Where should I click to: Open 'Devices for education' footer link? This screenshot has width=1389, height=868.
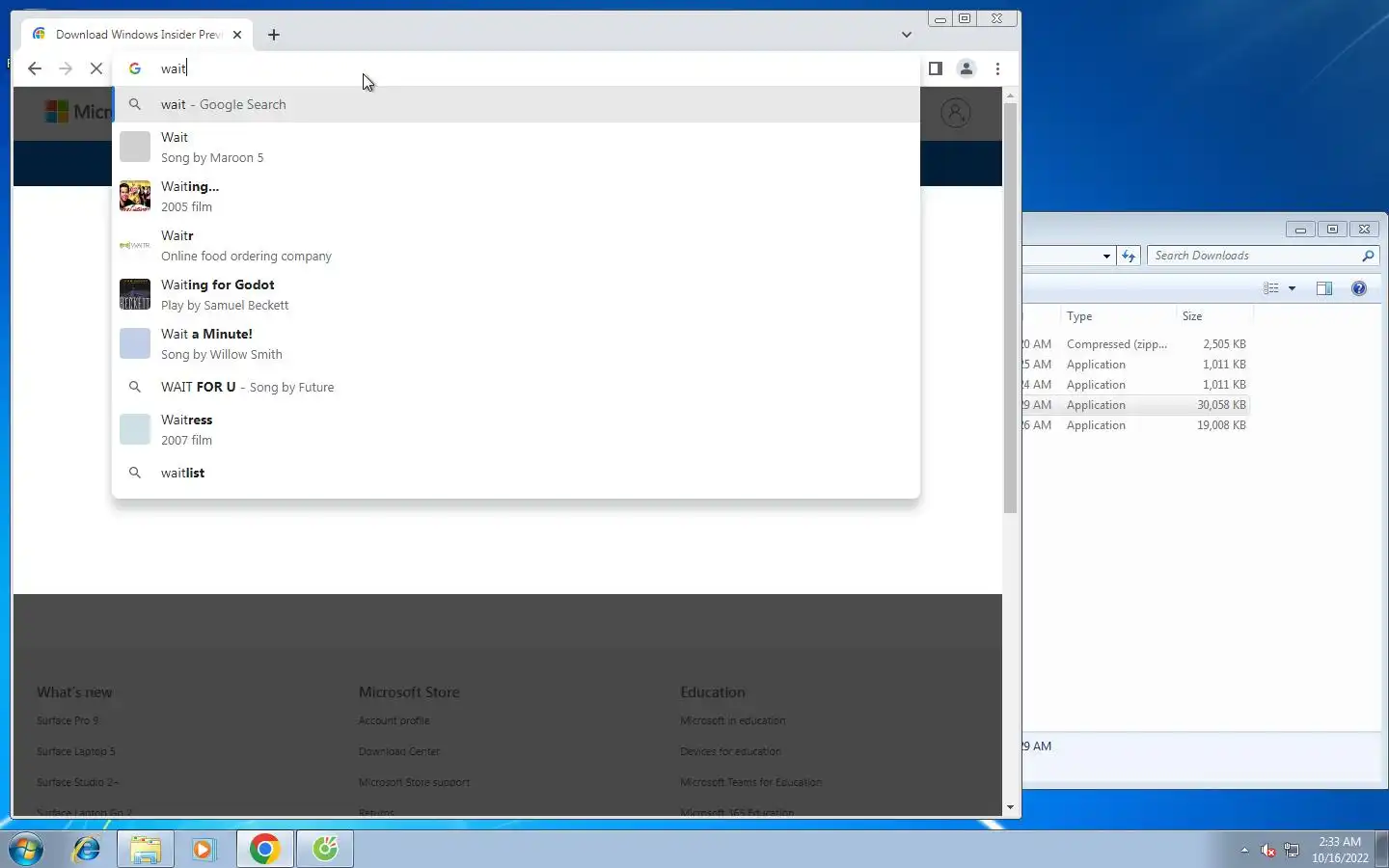(x=730, y=751)
